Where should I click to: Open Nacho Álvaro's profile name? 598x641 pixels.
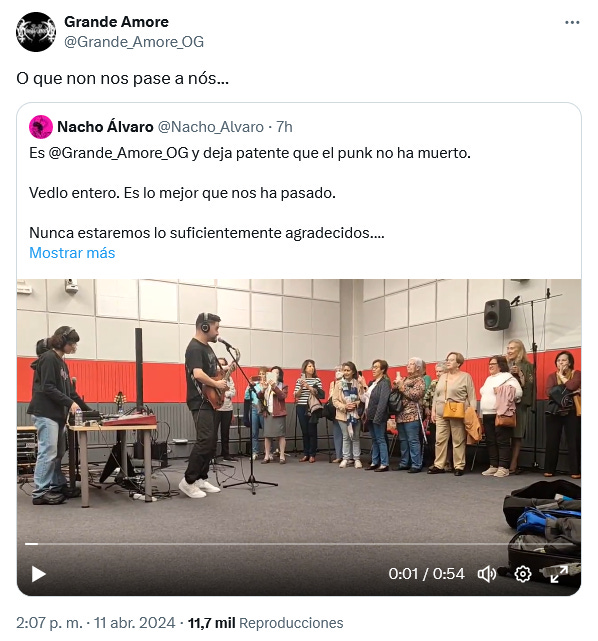105,127
